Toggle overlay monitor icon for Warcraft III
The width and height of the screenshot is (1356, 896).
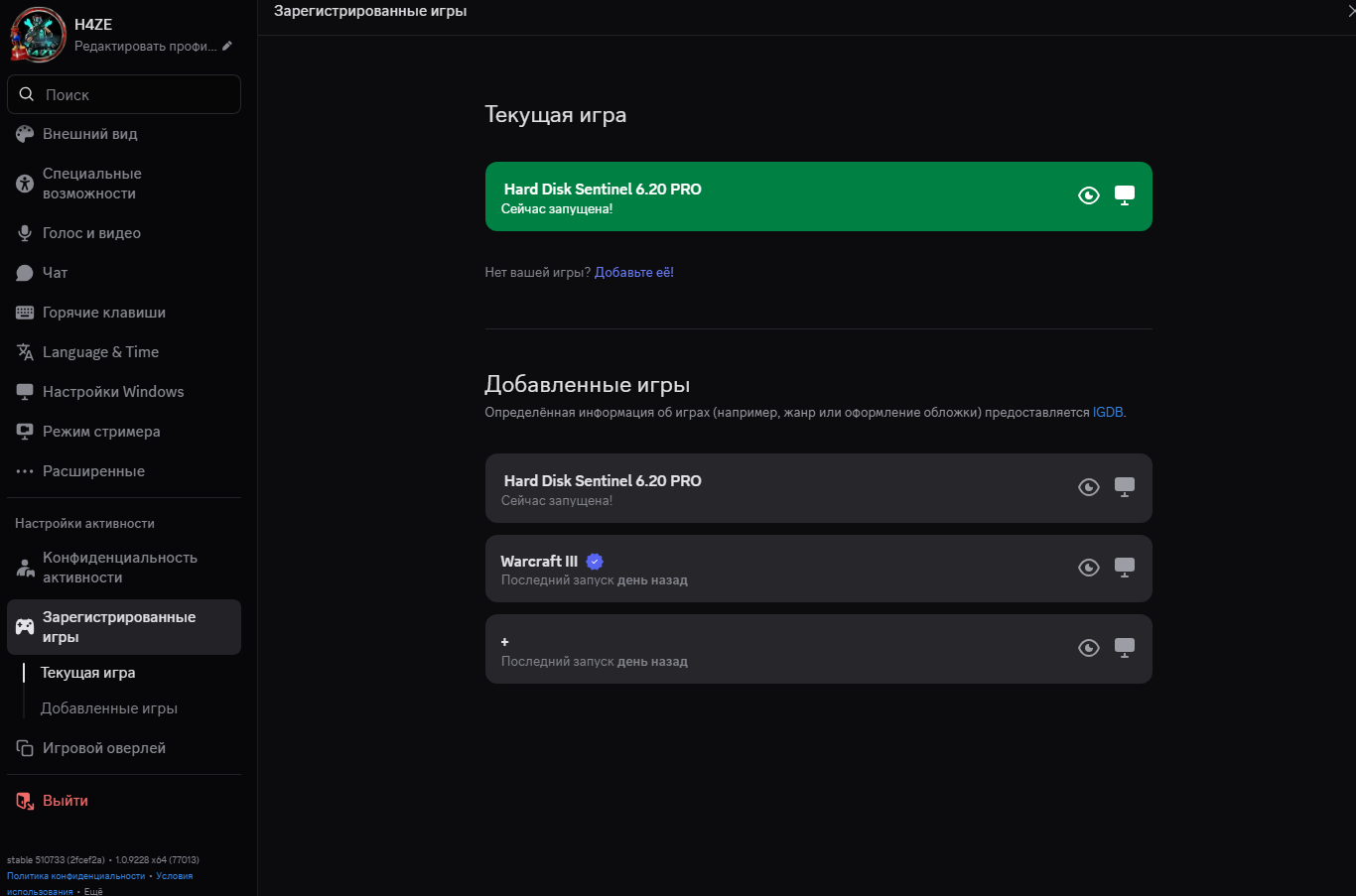(x=1124, y=568)
